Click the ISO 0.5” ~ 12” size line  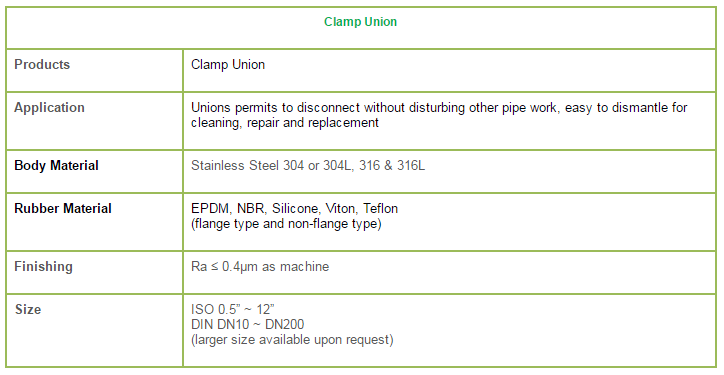pyautogui.click(x=233, y=309)
